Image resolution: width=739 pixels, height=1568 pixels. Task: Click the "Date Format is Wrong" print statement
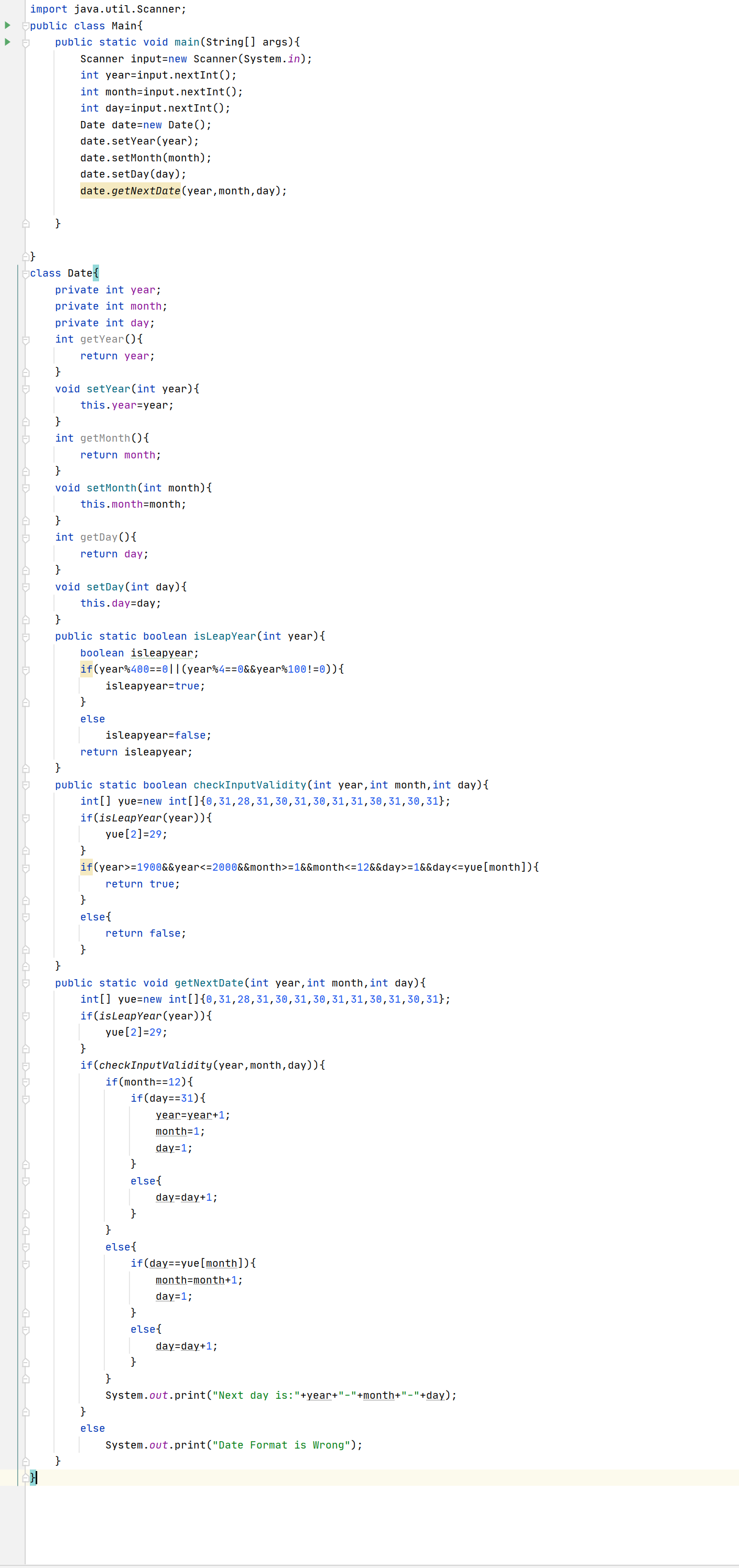(x=234, y=1445)
